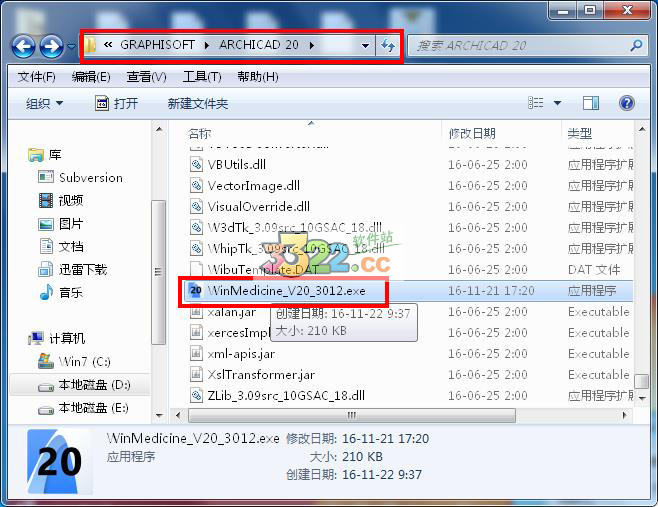Select 本地磁盘 (D:) drive
Image resolution: width=658 pixels, height=507 pixels.
click(x=84, y=385)
